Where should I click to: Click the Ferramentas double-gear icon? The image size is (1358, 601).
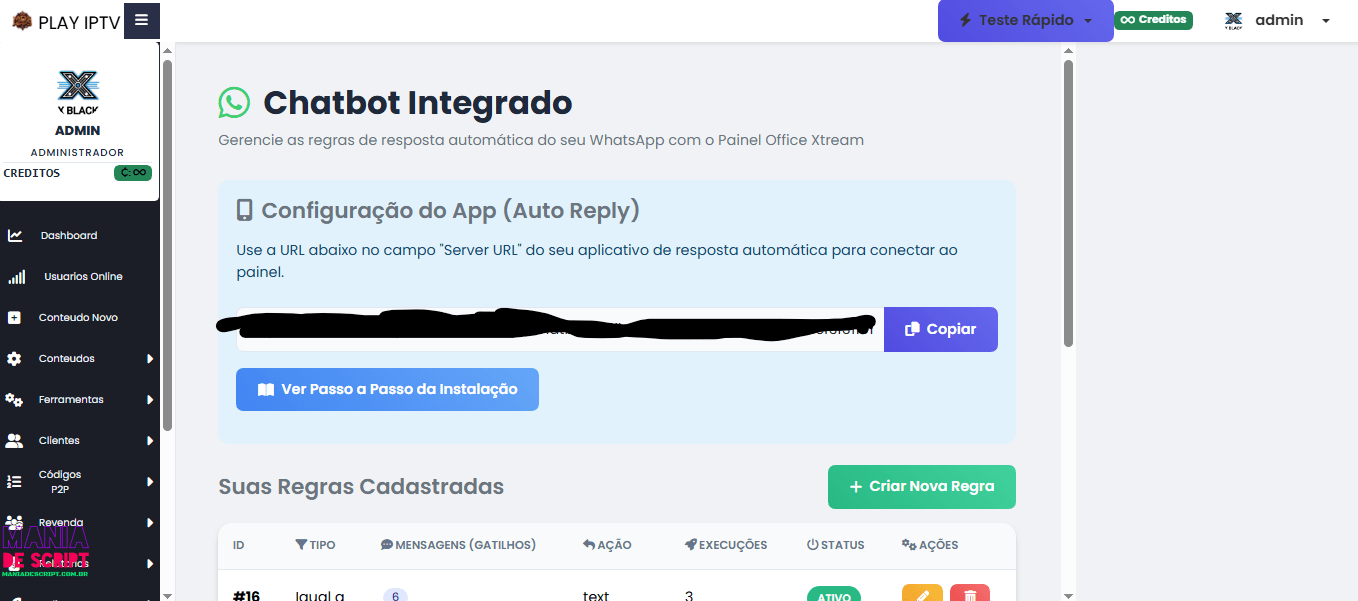pyautogui.click(x=14, y=400)
